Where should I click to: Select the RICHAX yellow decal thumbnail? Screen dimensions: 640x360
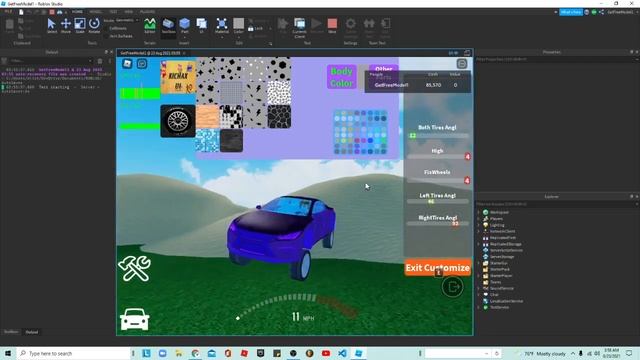[x=178, y=77]
